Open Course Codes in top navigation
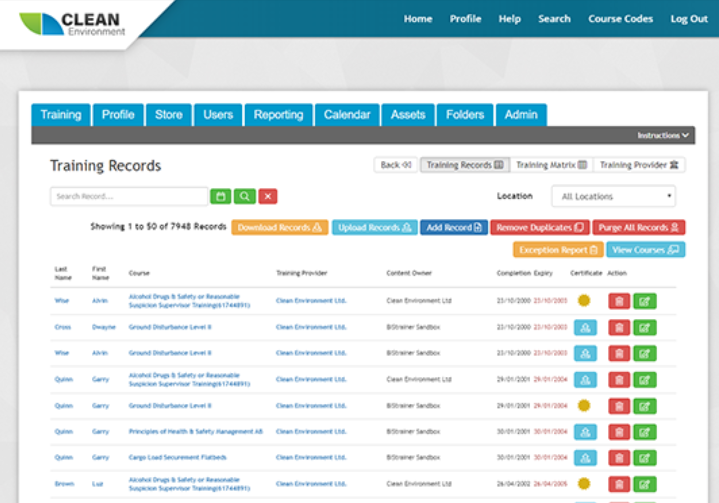Screen dimensions: 719x503 [x=620, y=19]
